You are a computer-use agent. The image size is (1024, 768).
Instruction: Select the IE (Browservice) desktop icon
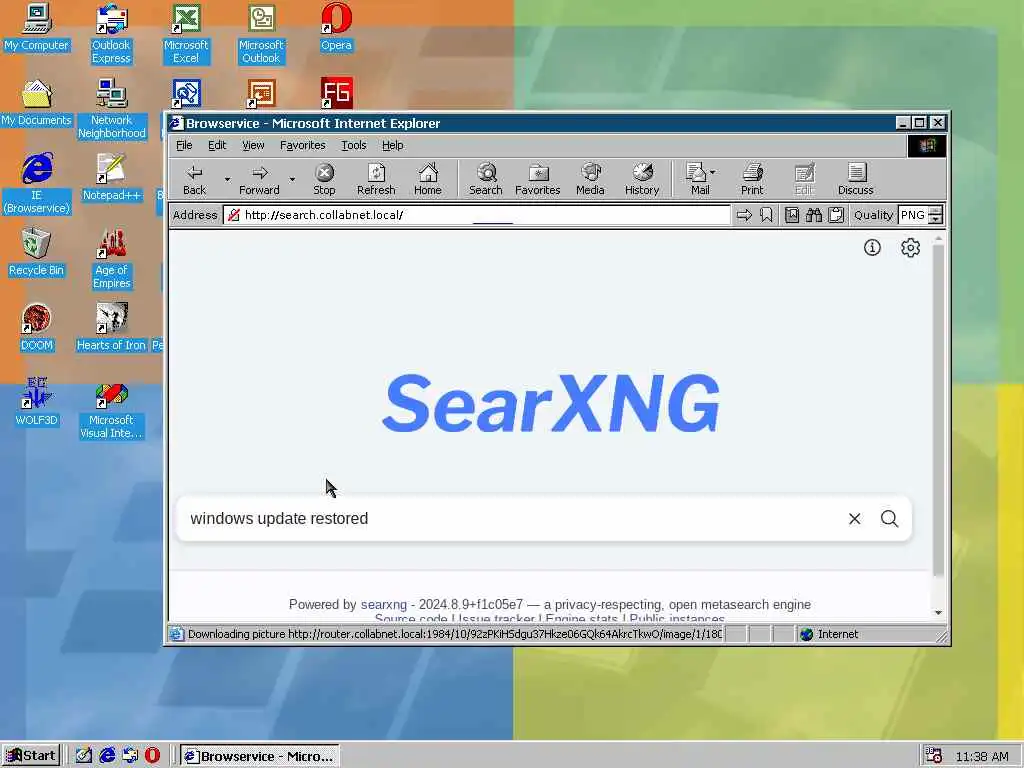tap(36, 184)
